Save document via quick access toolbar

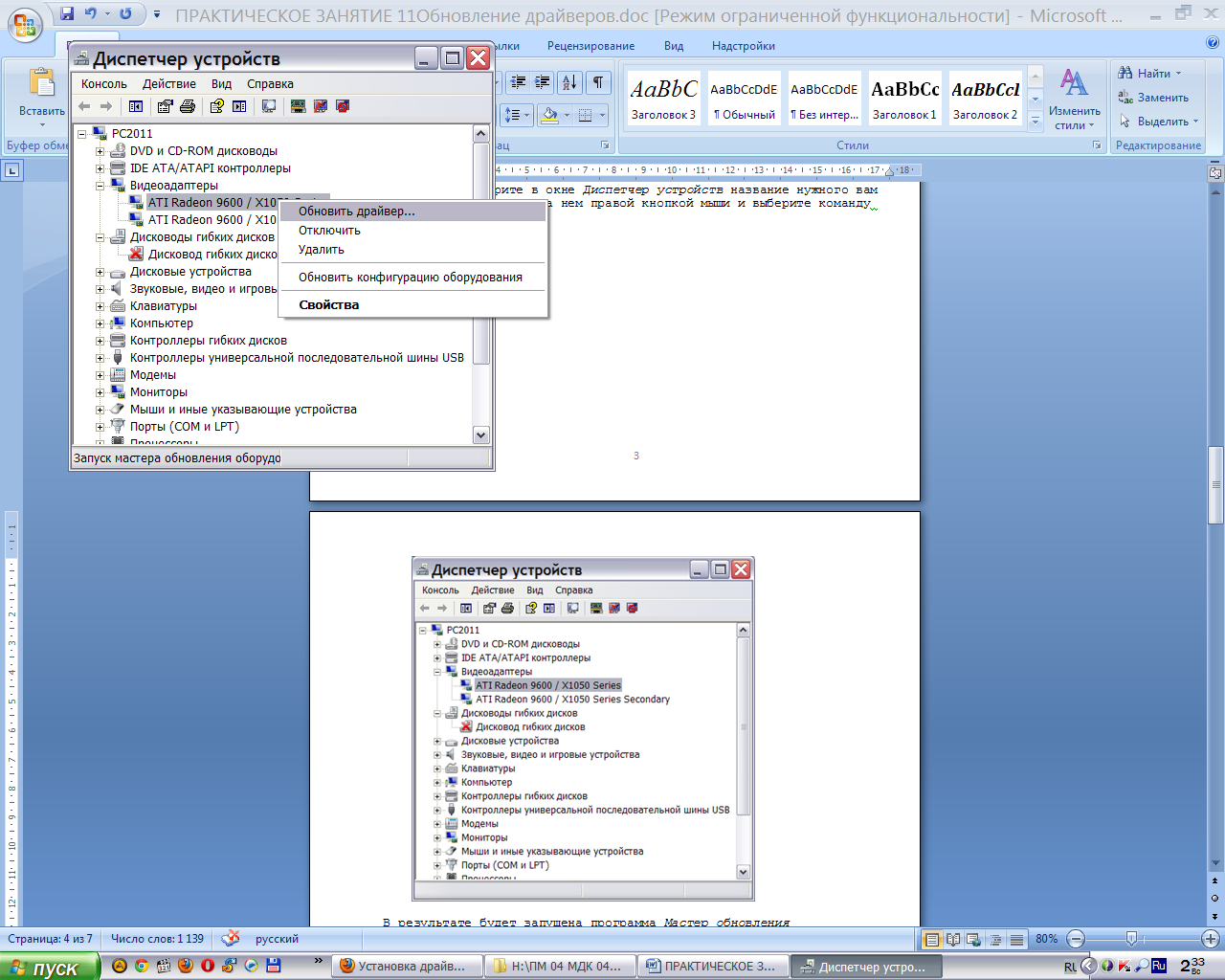point(67,14)
